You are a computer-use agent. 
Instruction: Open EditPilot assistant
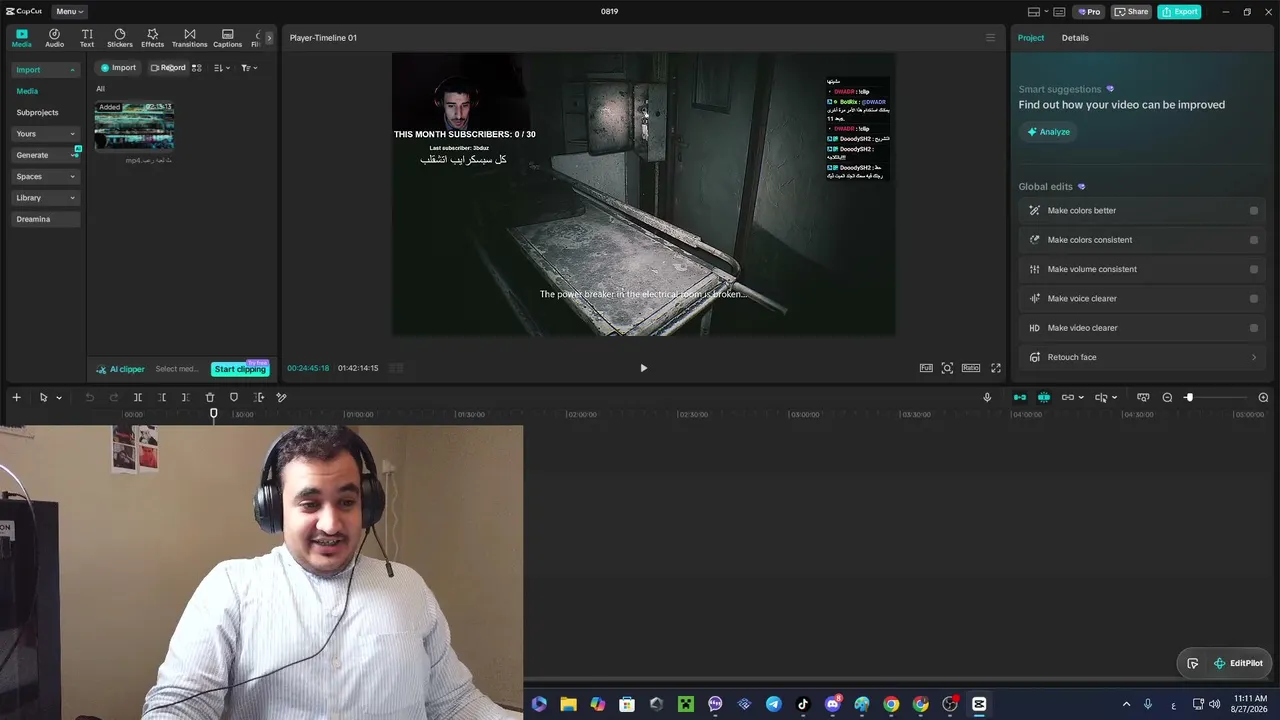pyautogui.click(x=1238, y=663)
